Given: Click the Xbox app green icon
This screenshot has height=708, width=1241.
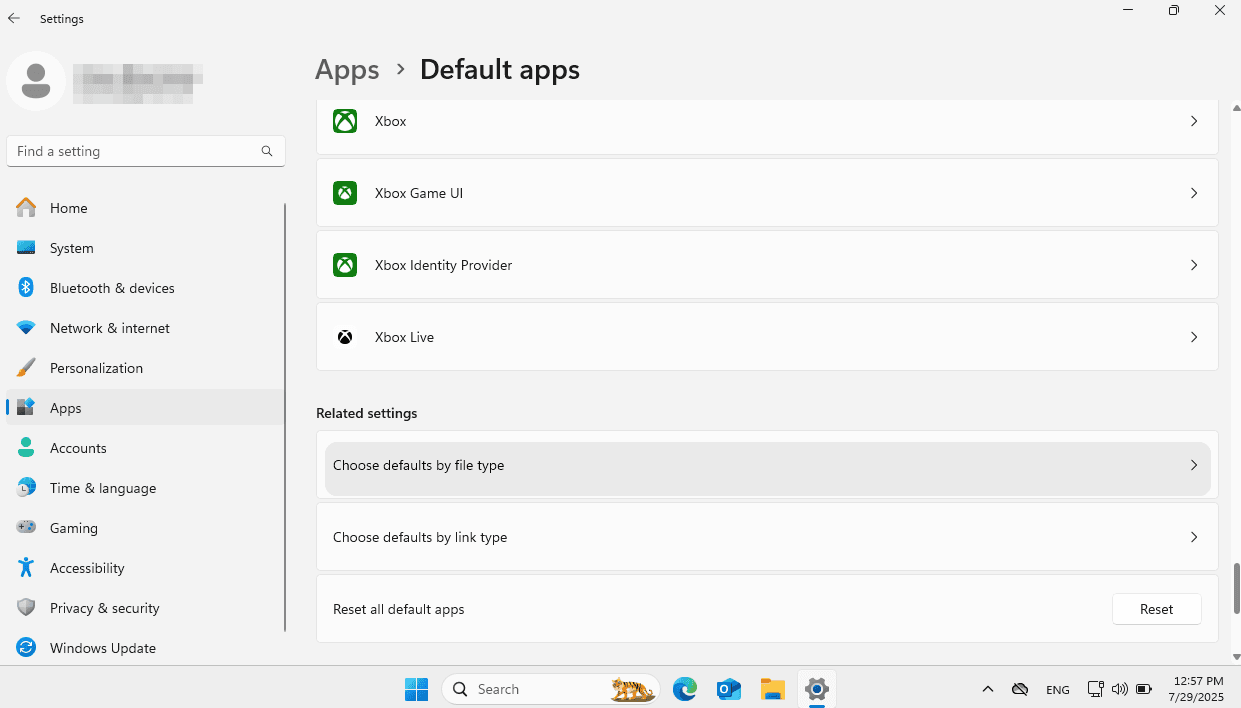Looking at the screenshot, I should 345,121.
